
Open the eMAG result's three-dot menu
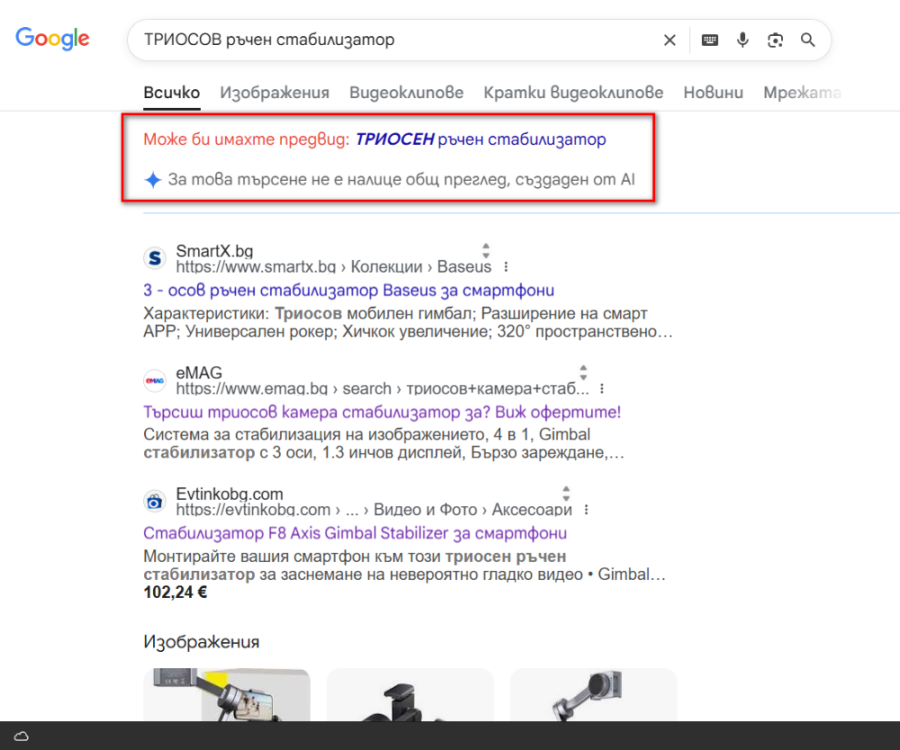point(602,389)
